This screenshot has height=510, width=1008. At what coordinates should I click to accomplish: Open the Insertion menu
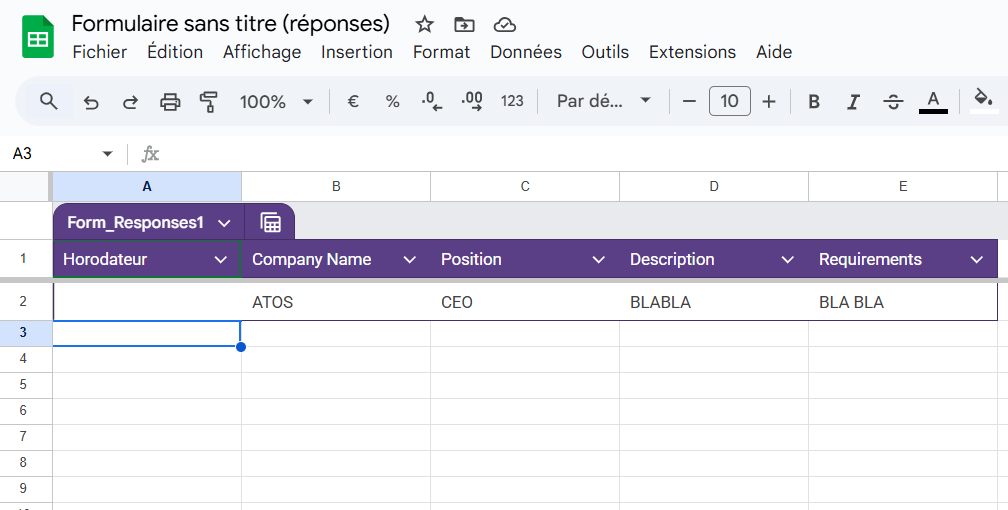pos(357,52)
